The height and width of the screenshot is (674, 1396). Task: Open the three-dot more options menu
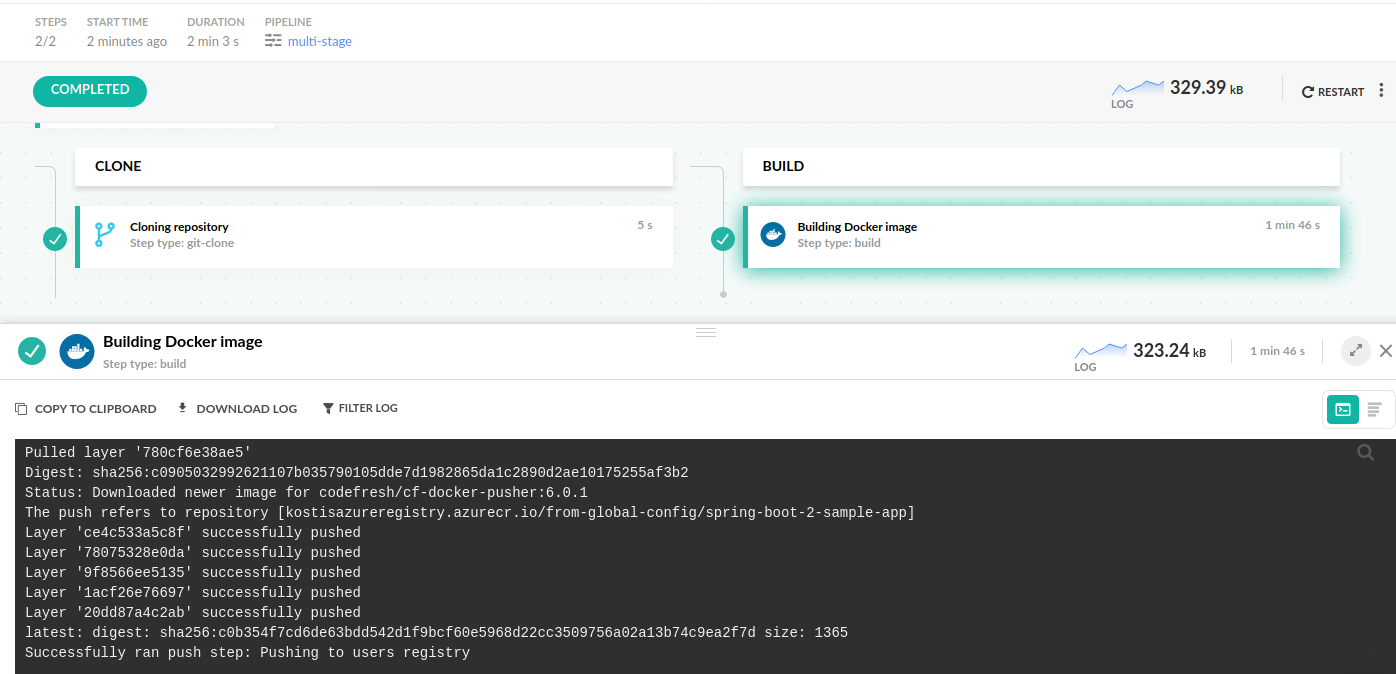(x=1381, y=91)
